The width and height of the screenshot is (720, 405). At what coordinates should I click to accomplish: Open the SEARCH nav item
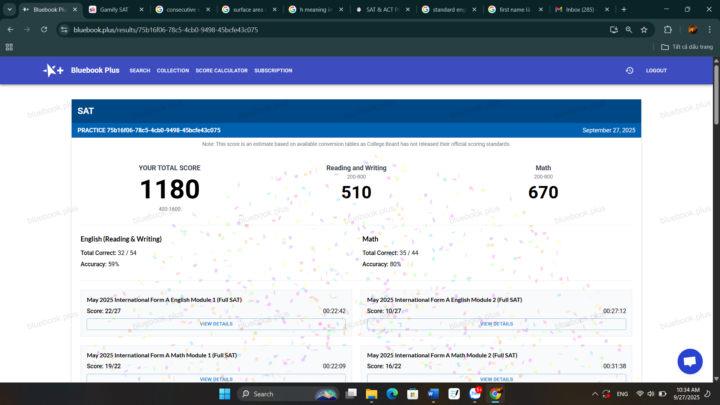[140, 71]
